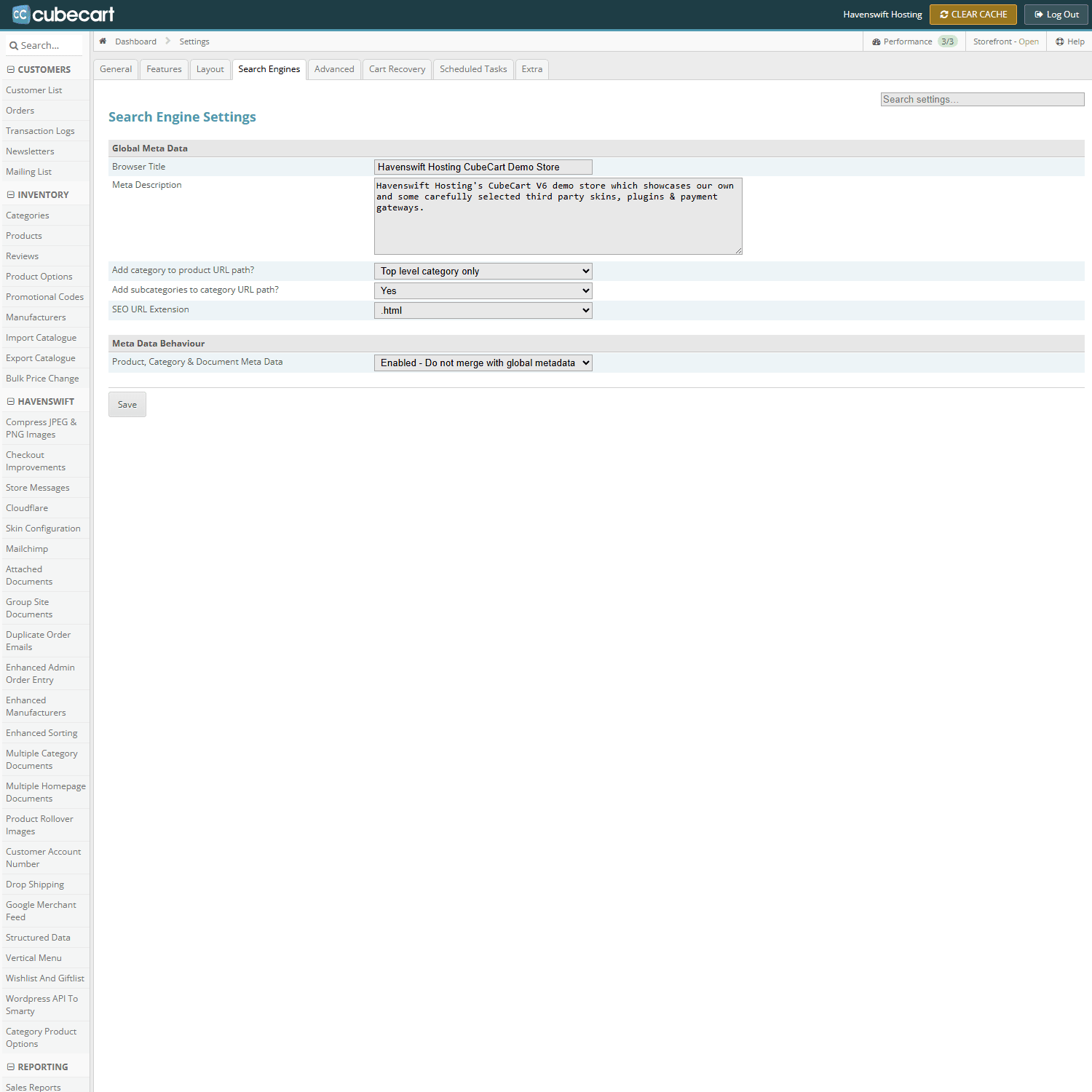The height and width of the screenshot is (1092, 1092).
Task: Open Checkout Improvements in sidebar
Action: (36, 461)
